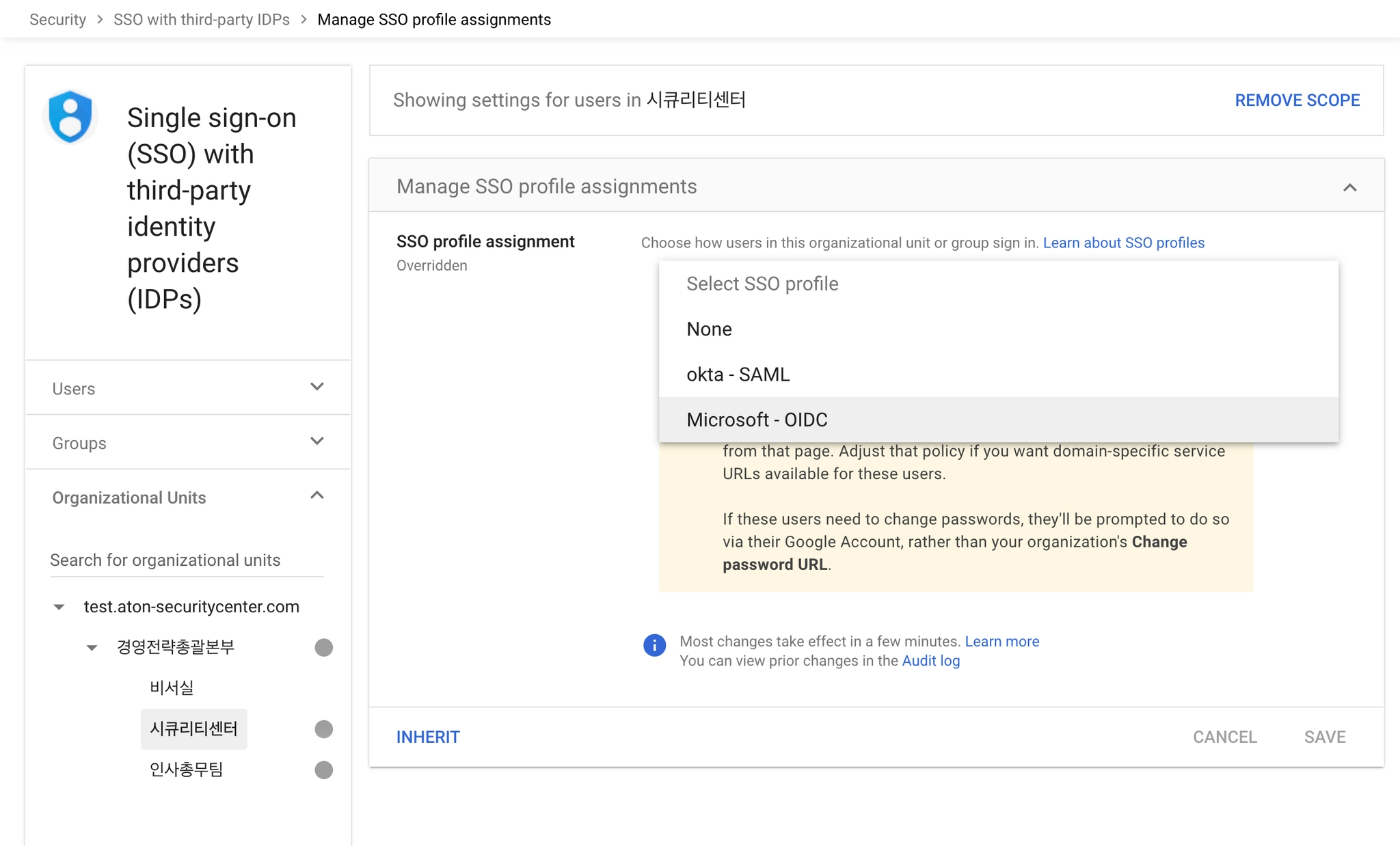Collapse the test.aton-securitycenter.com tree node
This screenshot has height=846, width=1400.
tap(59, 607)
